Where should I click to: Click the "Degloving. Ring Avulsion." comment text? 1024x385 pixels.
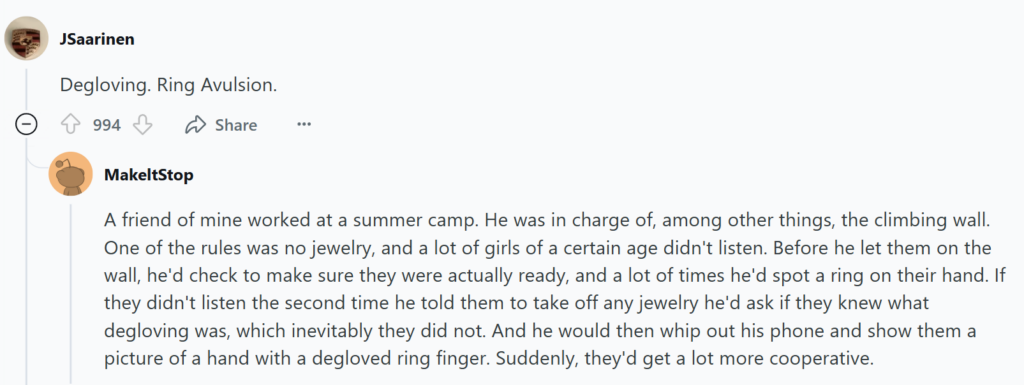(x=168, y=85)
